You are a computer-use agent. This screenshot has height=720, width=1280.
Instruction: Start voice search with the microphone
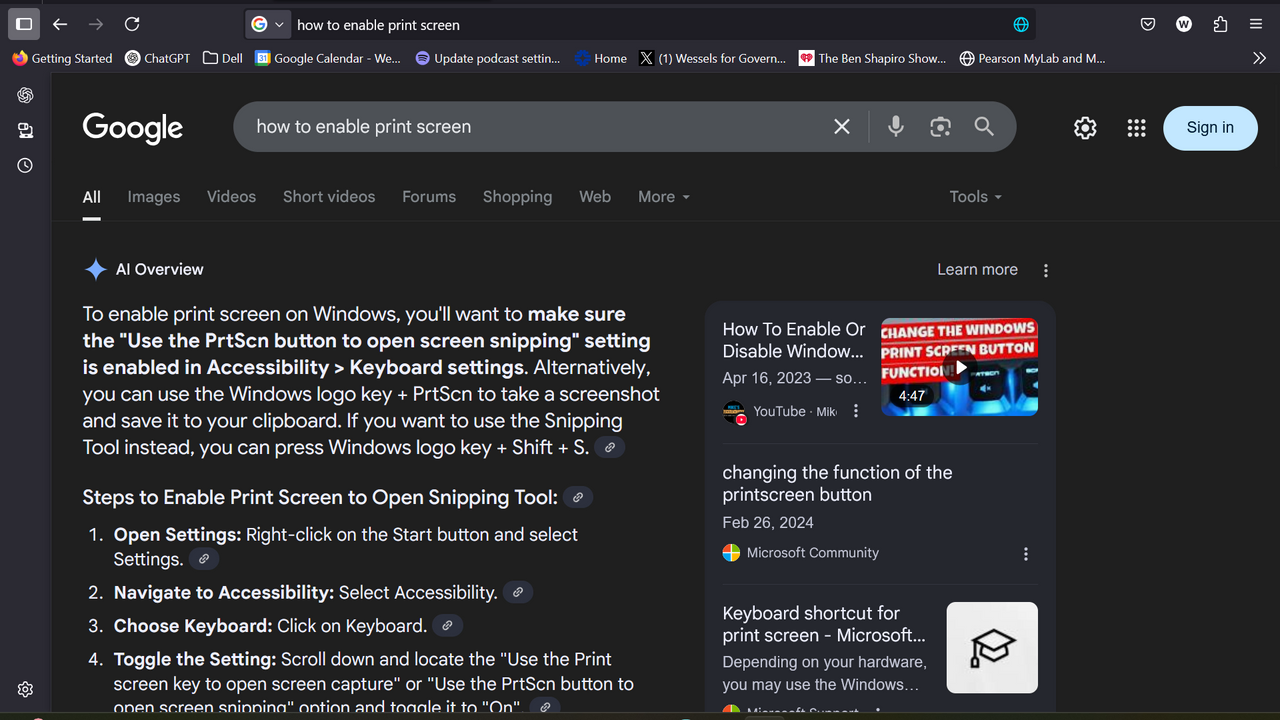[x=896, y=127]
